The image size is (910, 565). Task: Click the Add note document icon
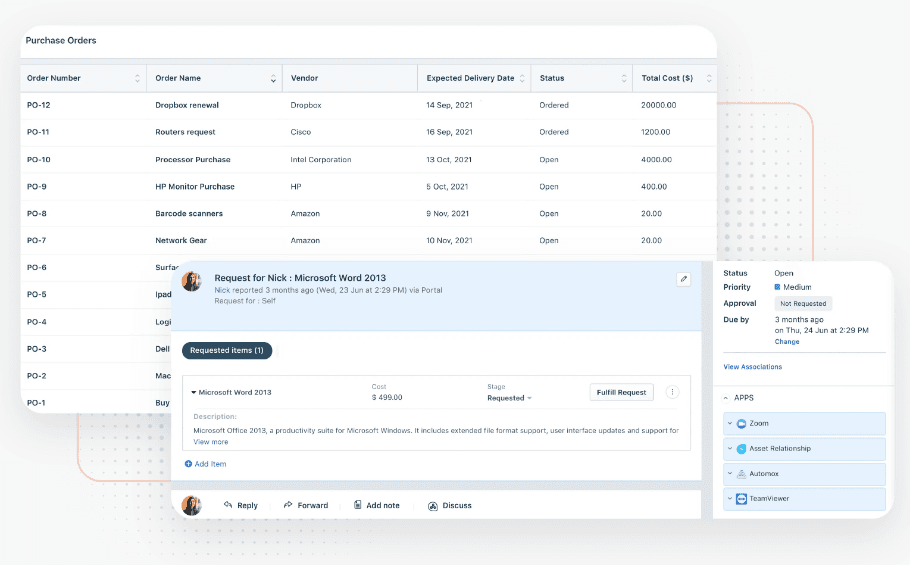tap(358, 505)
